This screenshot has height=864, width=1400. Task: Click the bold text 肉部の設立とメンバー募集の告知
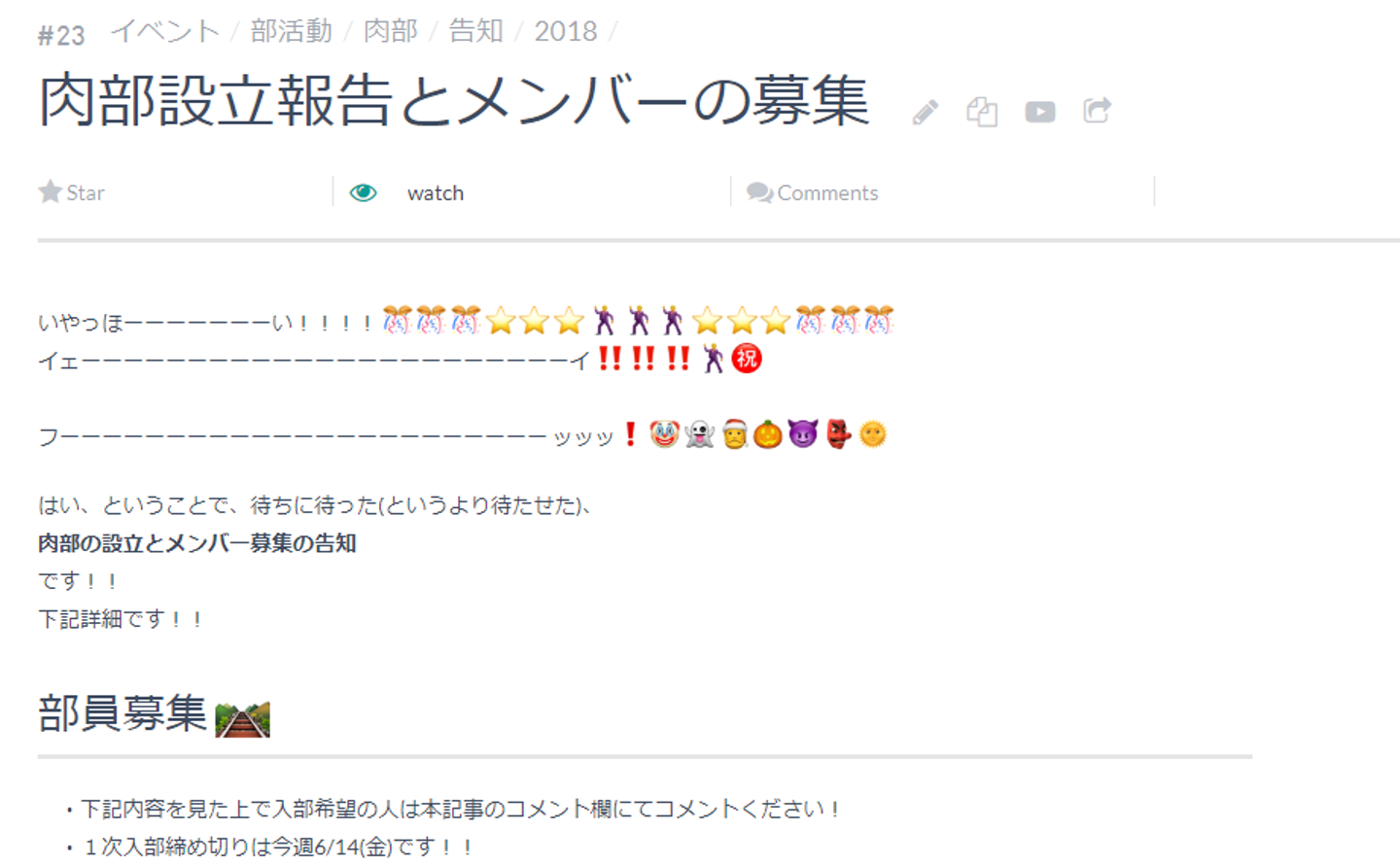coord(197,543)
